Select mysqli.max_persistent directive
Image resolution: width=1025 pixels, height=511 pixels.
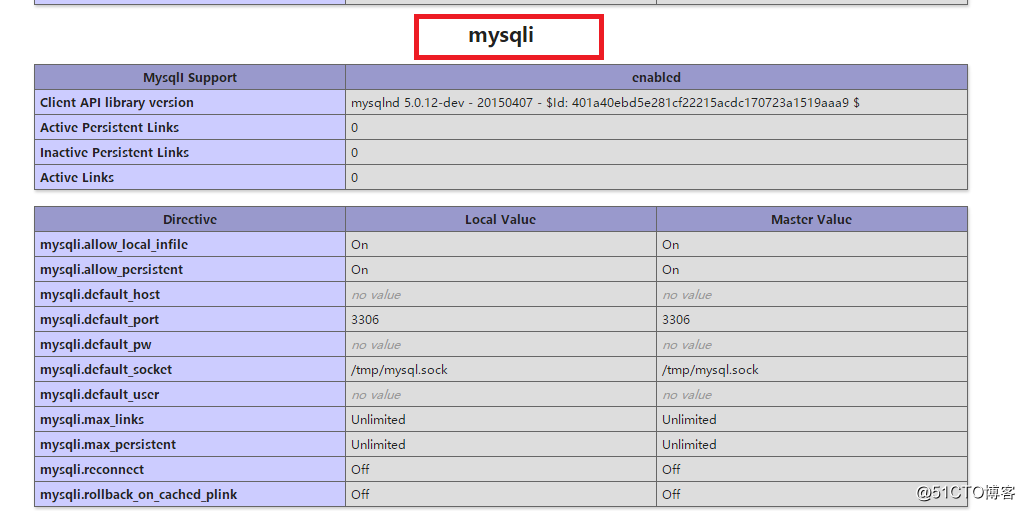(x=108, y=444)
